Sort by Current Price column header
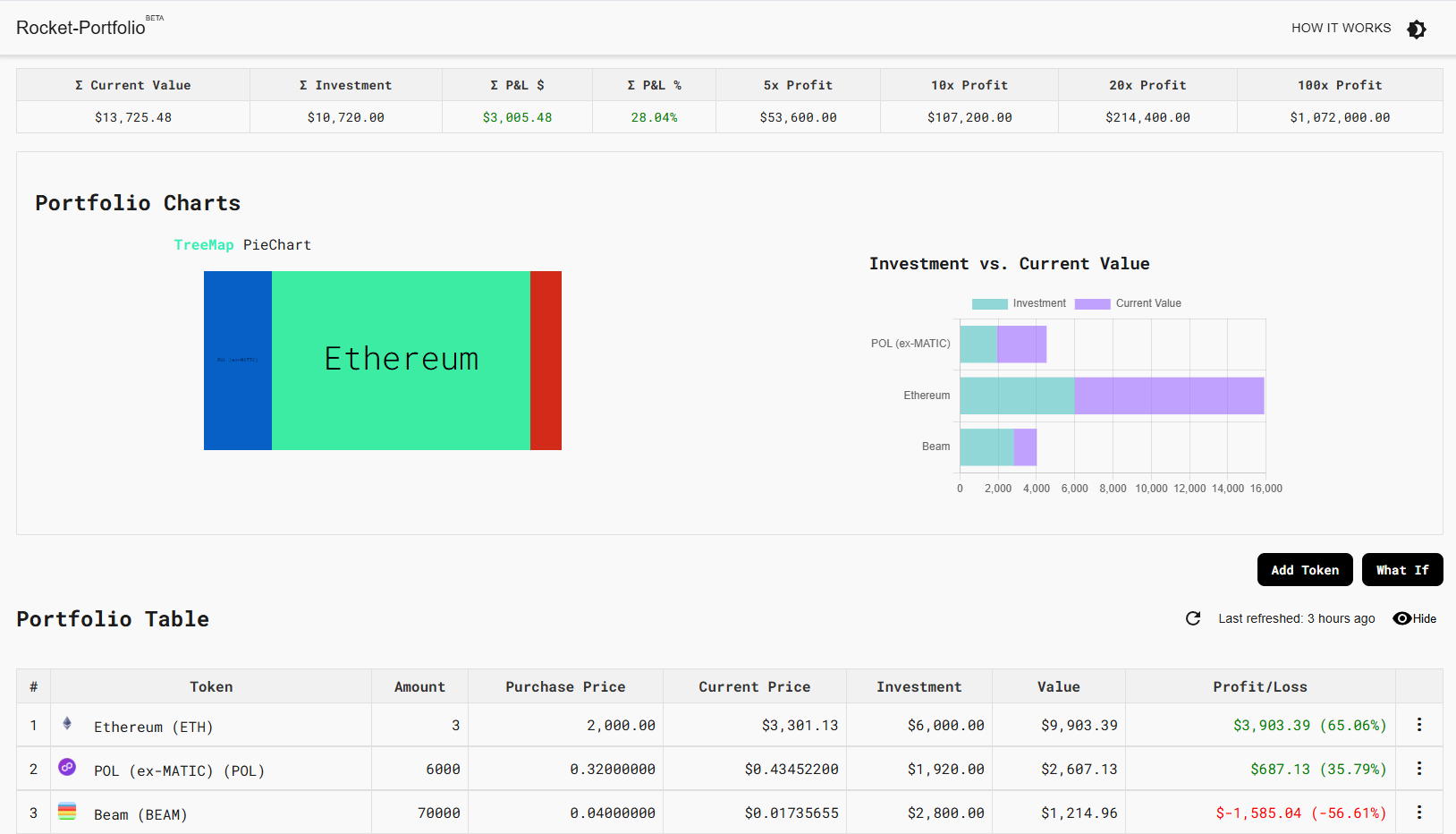1456x834 pixels. pos(755,686)
